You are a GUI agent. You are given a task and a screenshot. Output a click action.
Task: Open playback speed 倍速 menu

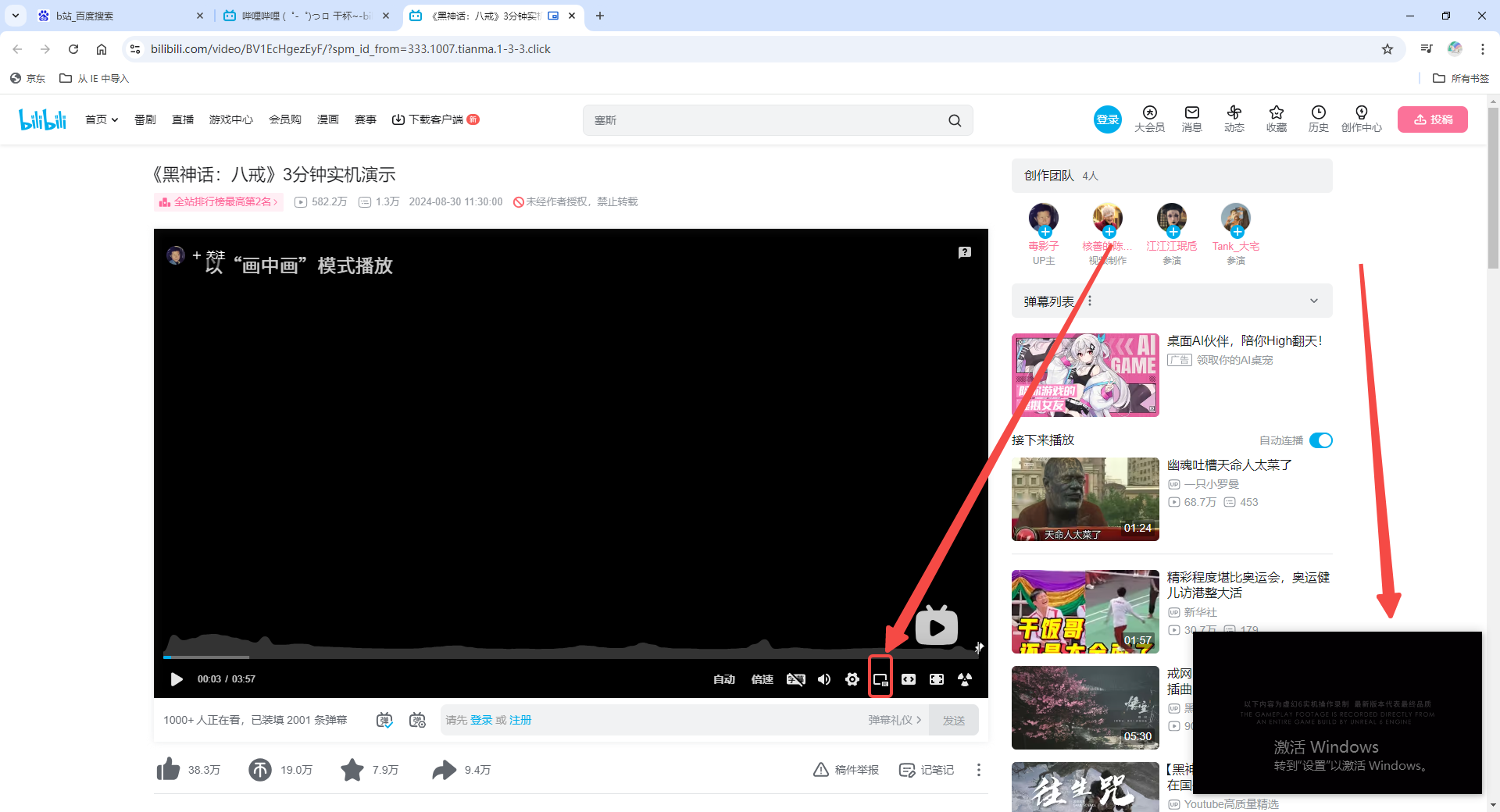coord(762,679)
